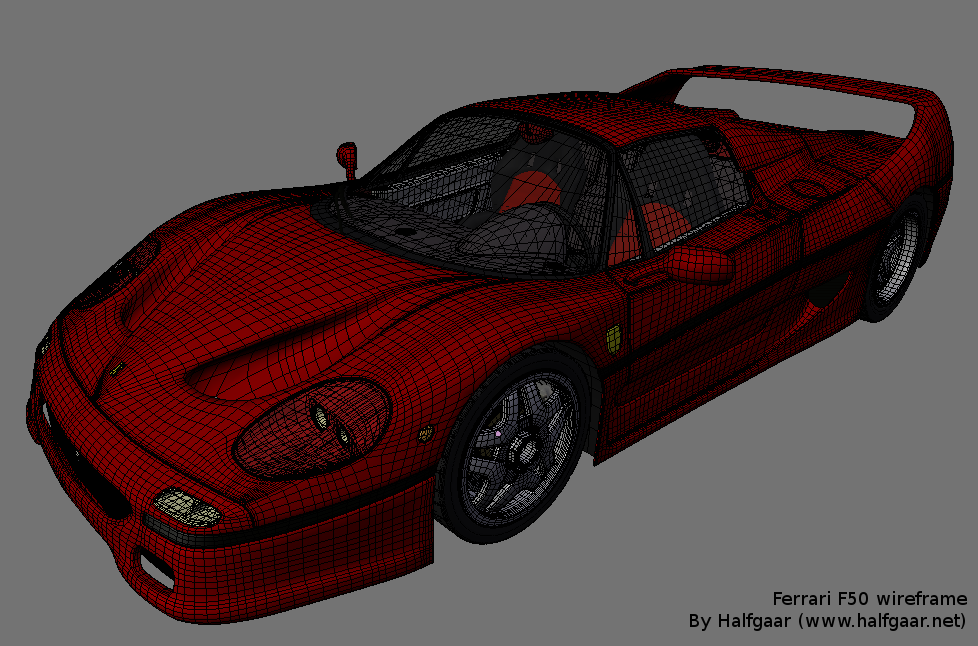Click the amber turn signal lamp on bumper
This screenshot has height=646, width=978.
185,508
